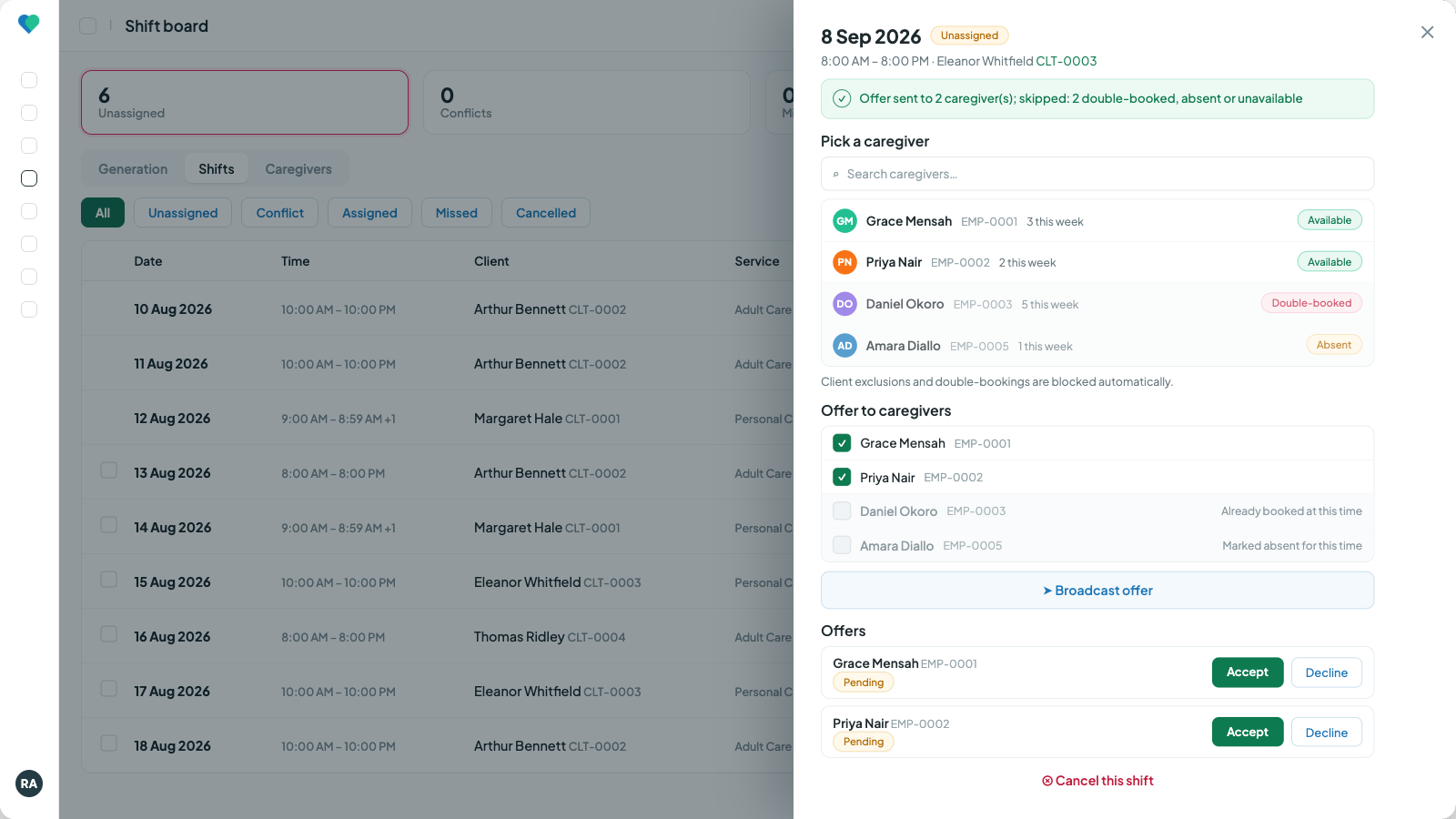1456x819 pixels.
Task: Switch to the Generation tab
Action: tap(133, 169)
